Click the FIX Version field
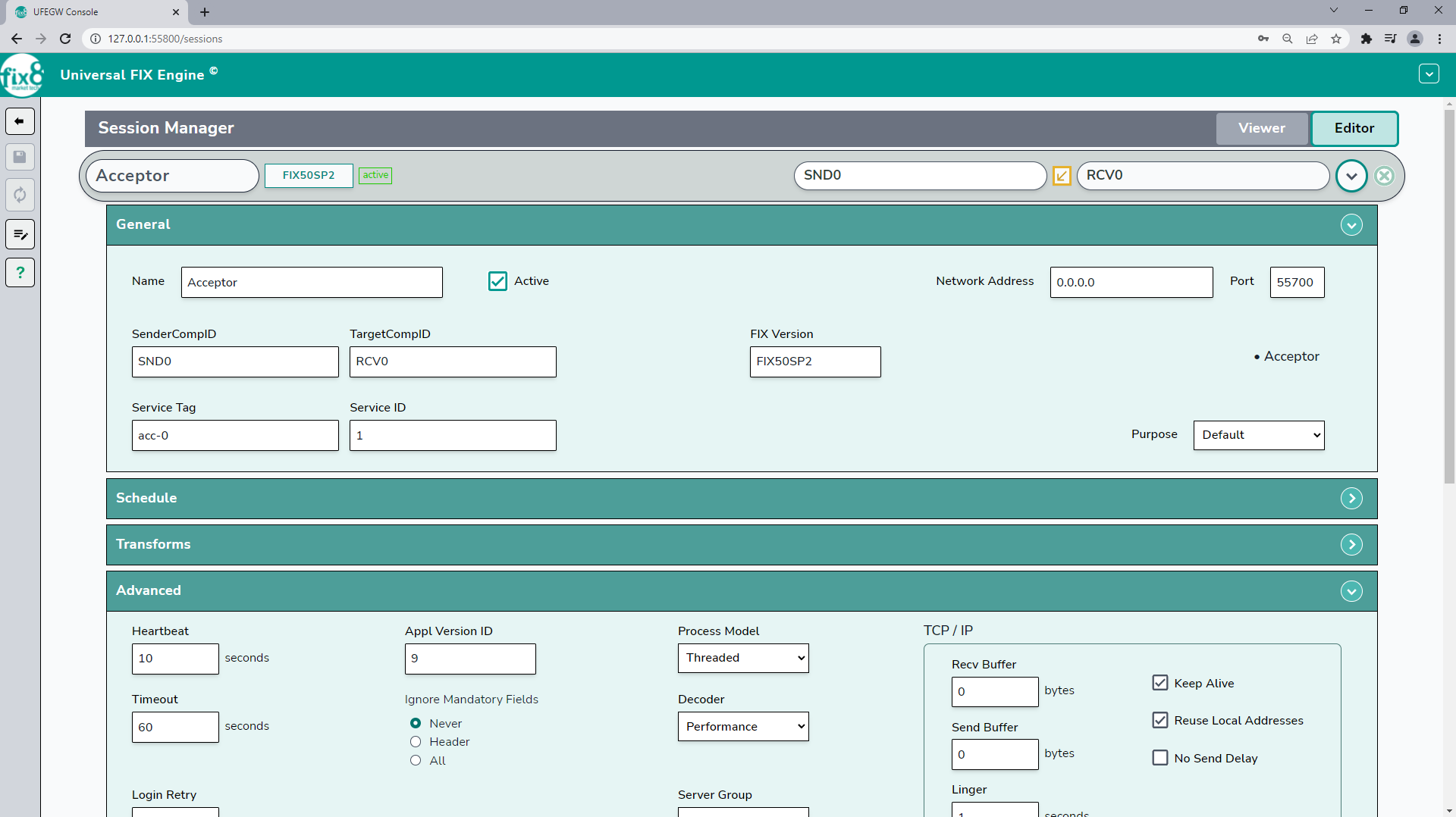 (x=815, y=362)
